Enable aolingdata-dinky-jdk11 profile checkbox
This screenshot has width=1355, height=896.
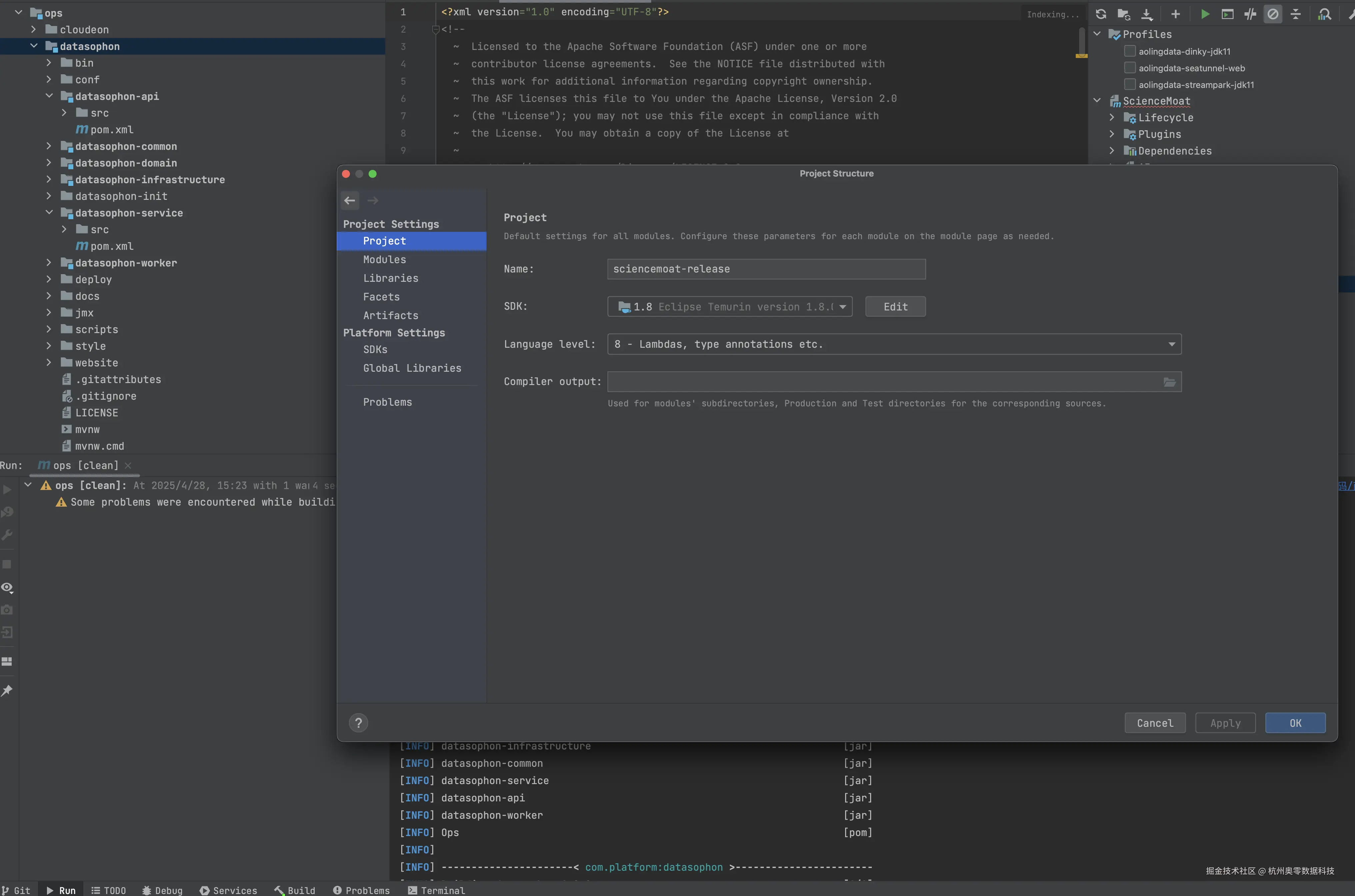[x=1130, y=51]
